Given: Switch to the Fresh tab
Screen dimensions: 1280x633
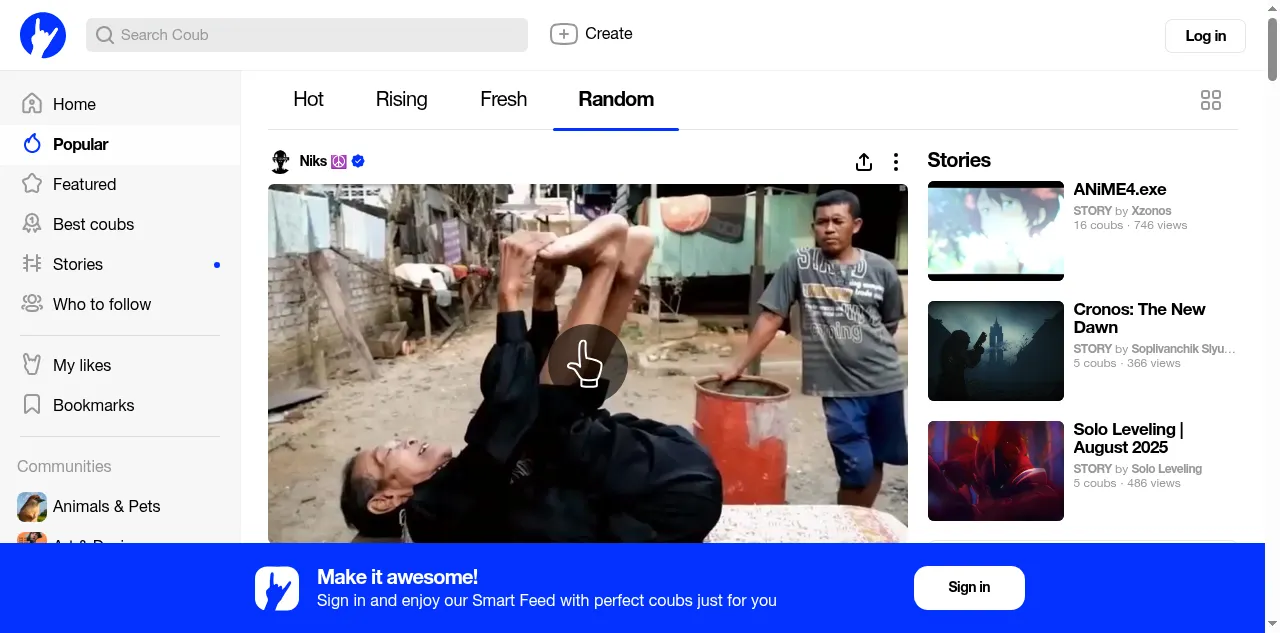Looking at the screenshot, I should (503, 99).
